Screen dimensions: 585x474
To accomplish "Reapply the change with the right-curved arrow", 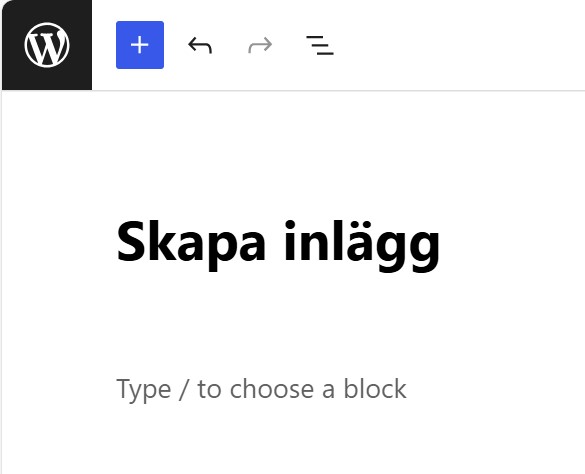I will click(x=260, y=45).
